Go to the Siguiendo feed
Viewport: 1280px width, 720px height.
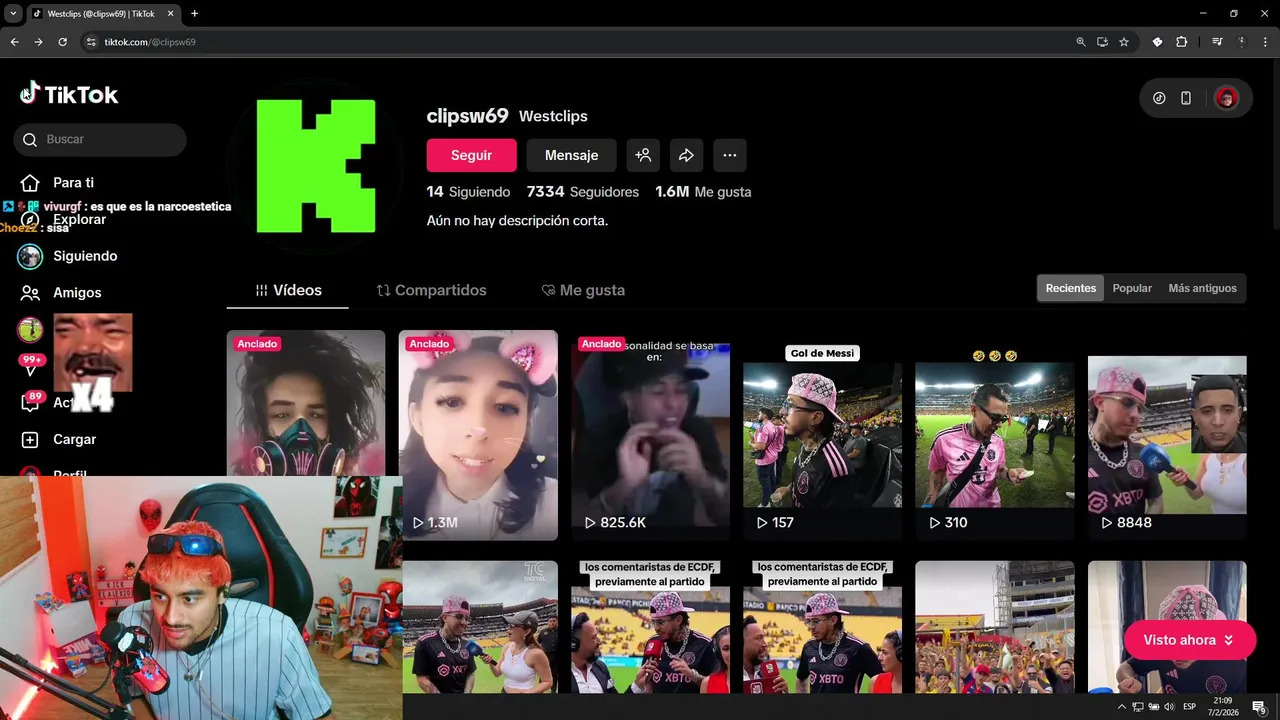click(68, 256)
